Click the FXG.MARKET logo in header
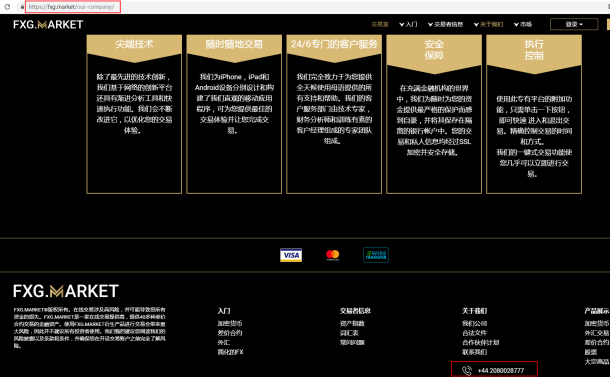The height and width of the screenshot is (377, 610). [48, 25]
